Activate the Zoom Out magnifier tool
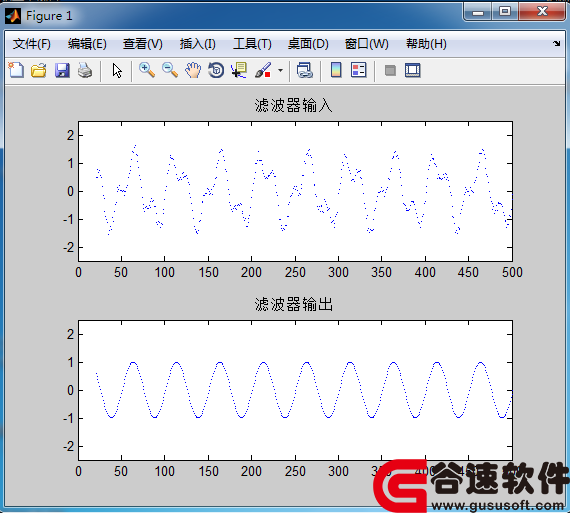The height and width of the screenshot is (513, 570). tap(170, 70)
